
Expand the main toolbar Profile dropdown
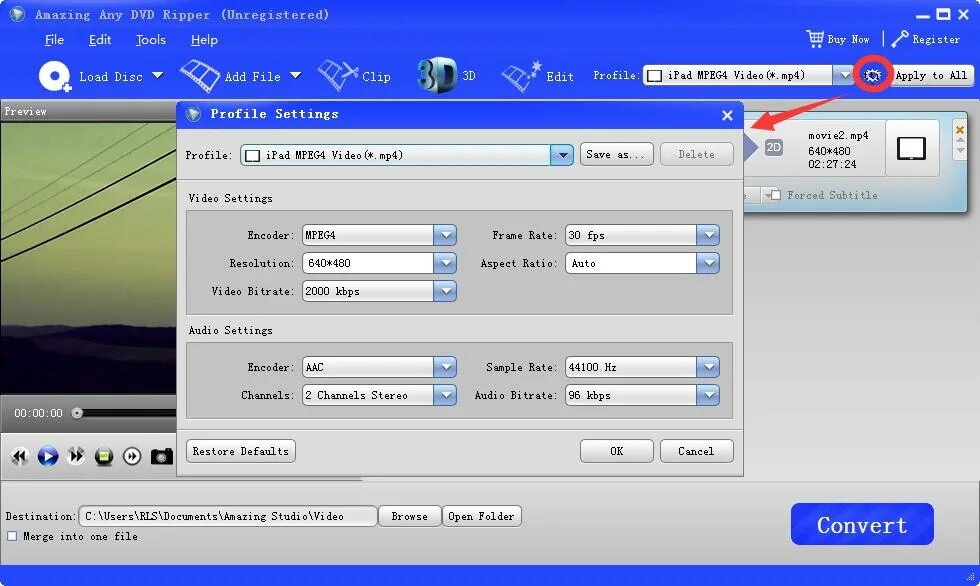click(x=845, y=76)
